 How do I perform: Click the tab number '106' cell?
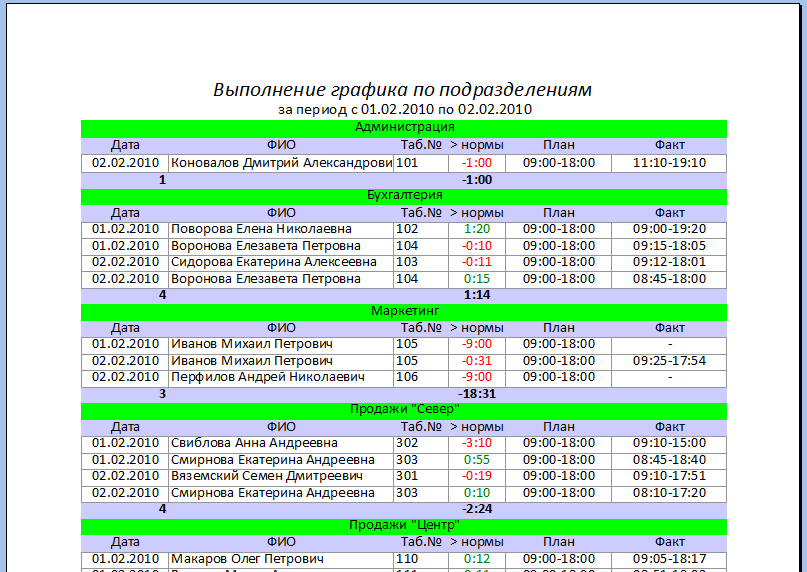coord(421,378)
